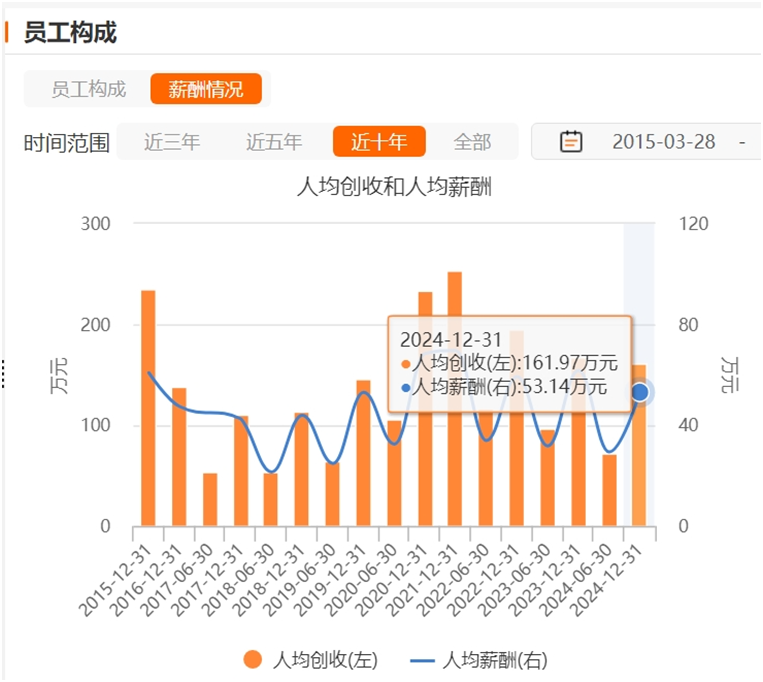Set time range to 近三年

[172, 142]
